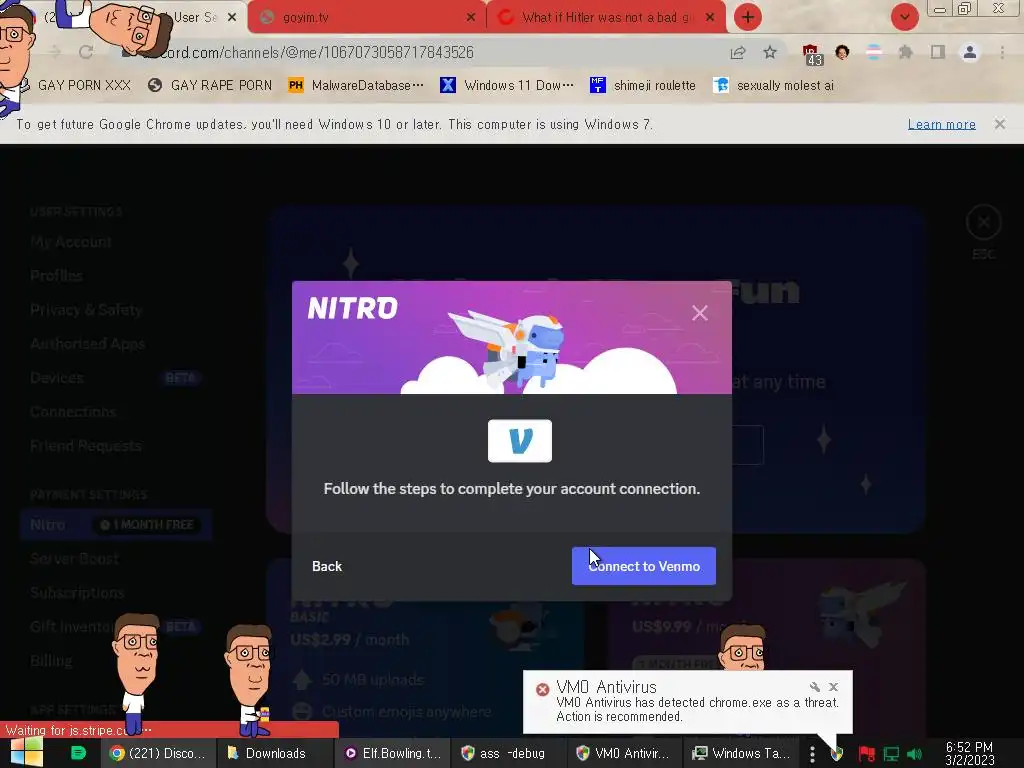Viewport: 1024px width, 768px height.
Task: Click the striped flag extension icon
Action: pyautogui.click(x=874, y=52)
